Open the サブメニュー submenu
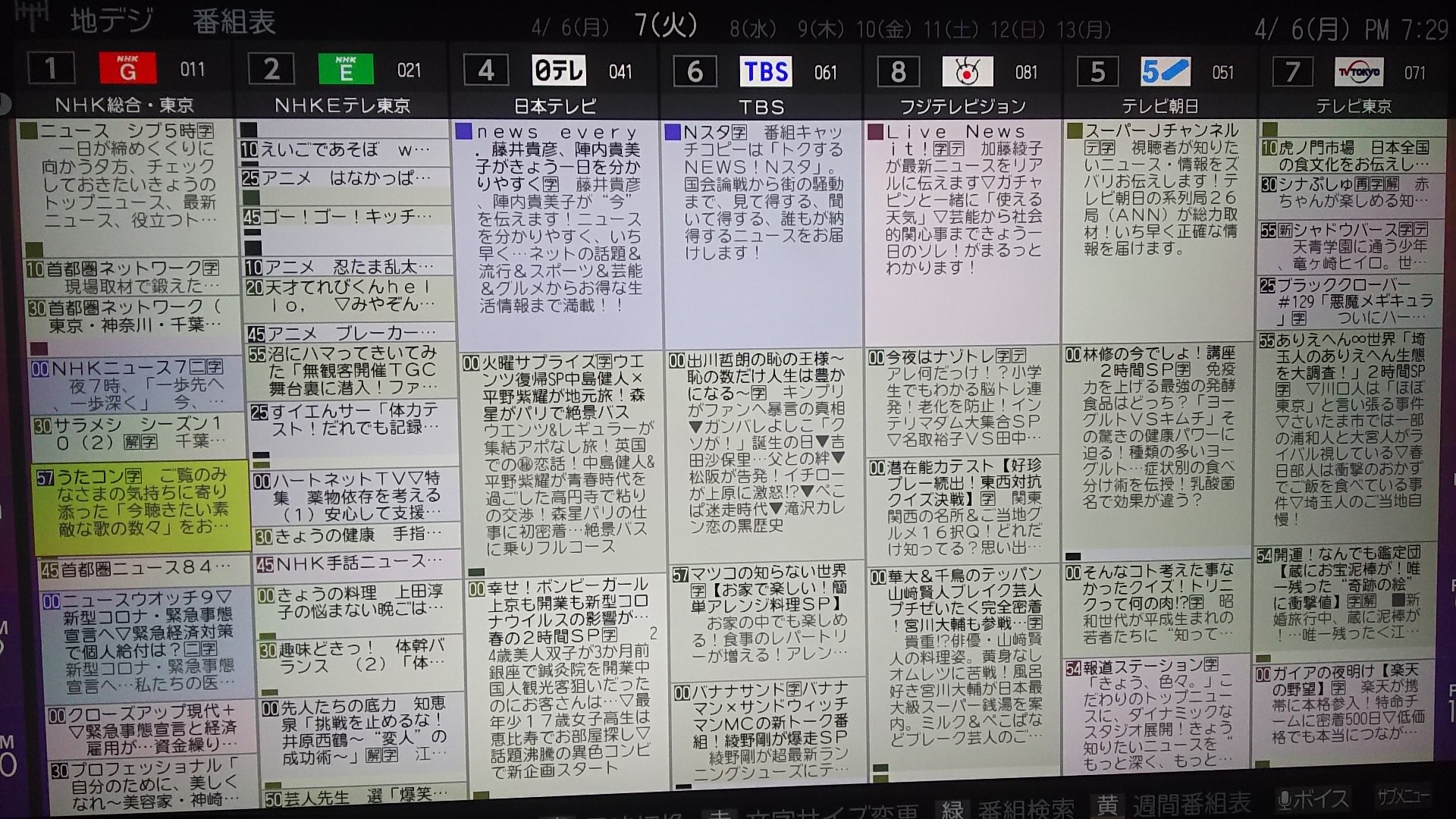 [1404, 796]
